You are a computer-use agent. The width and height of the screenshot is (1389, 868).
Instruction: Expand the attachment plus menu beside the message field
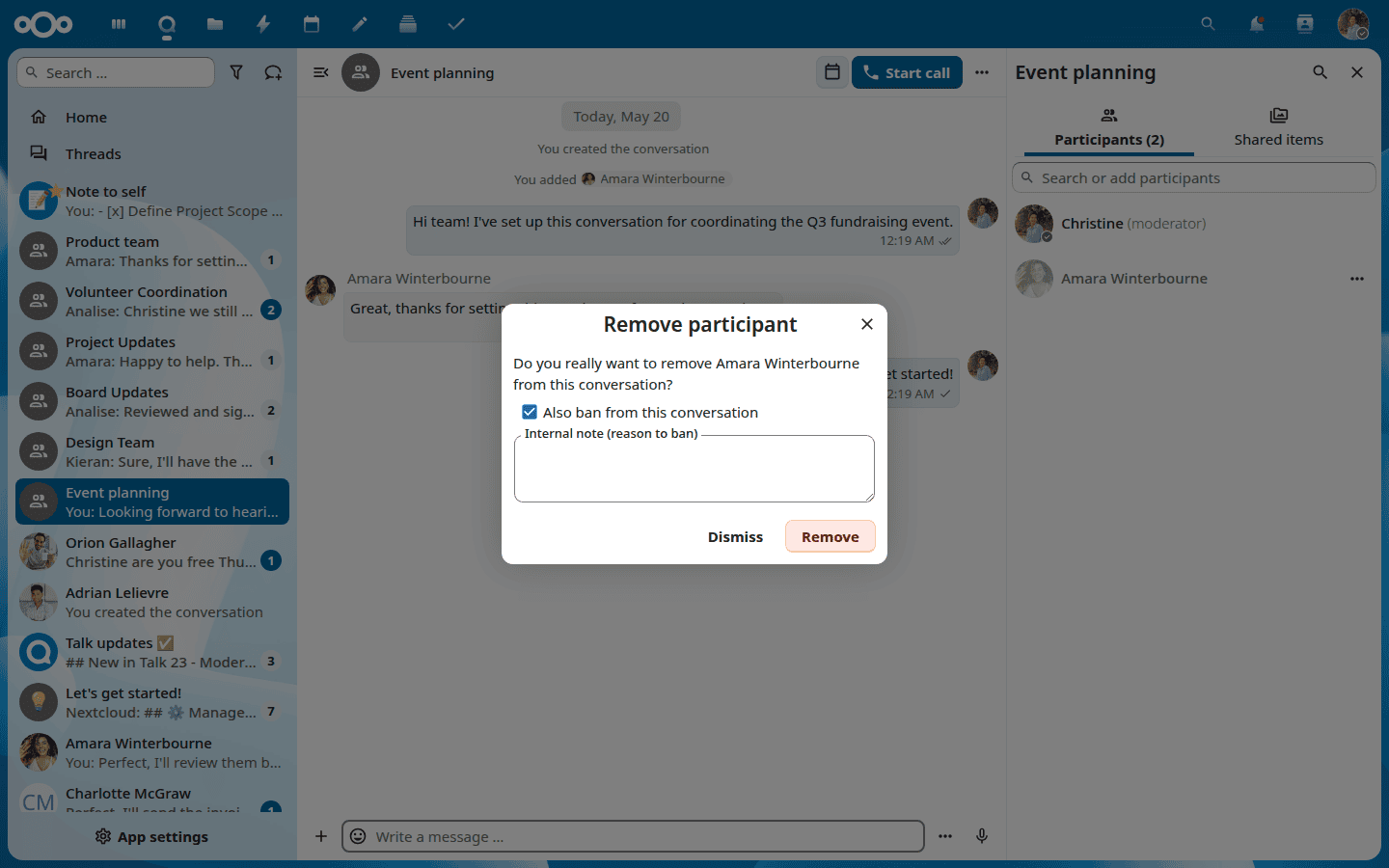(321, 836)
